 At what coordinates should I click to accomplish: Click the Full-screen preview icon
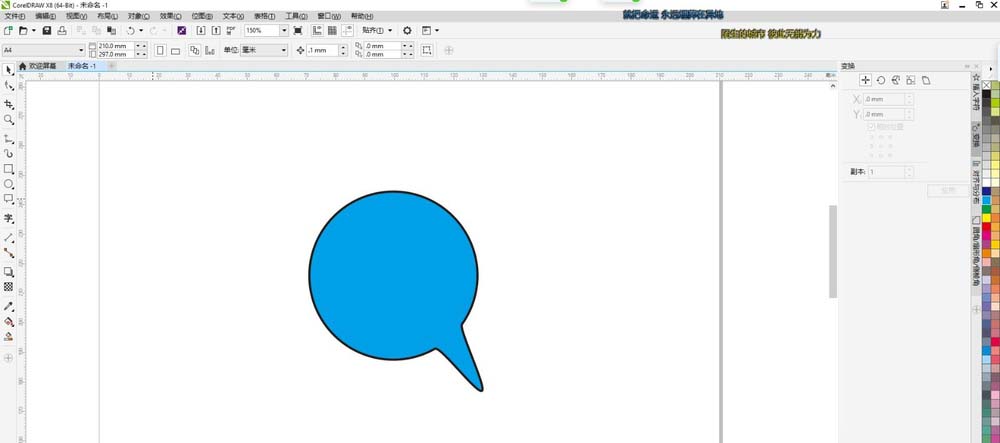point(298,31)
